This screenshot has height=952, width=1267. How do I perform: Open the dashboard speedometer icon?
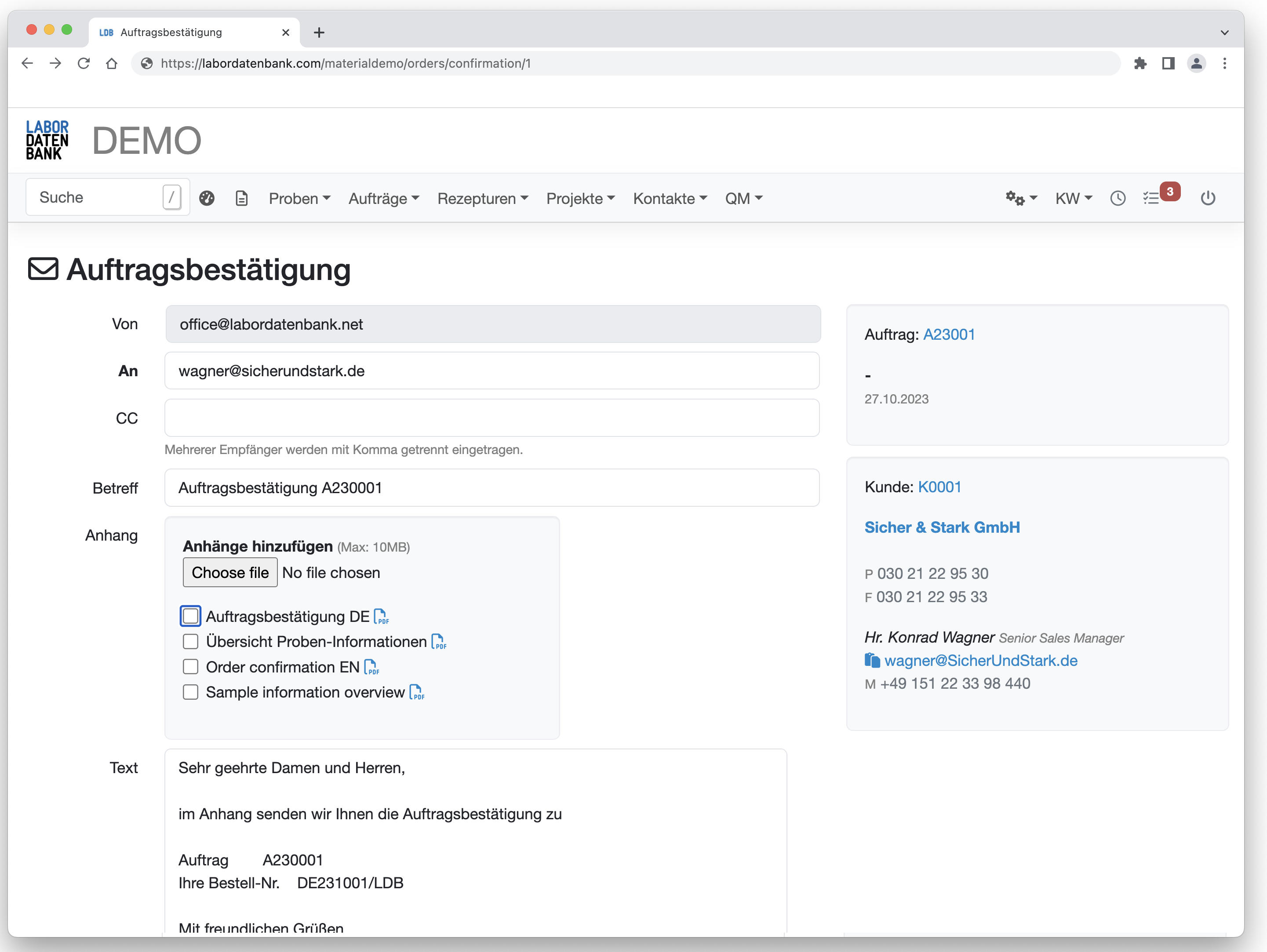click(x=207, y=198)
